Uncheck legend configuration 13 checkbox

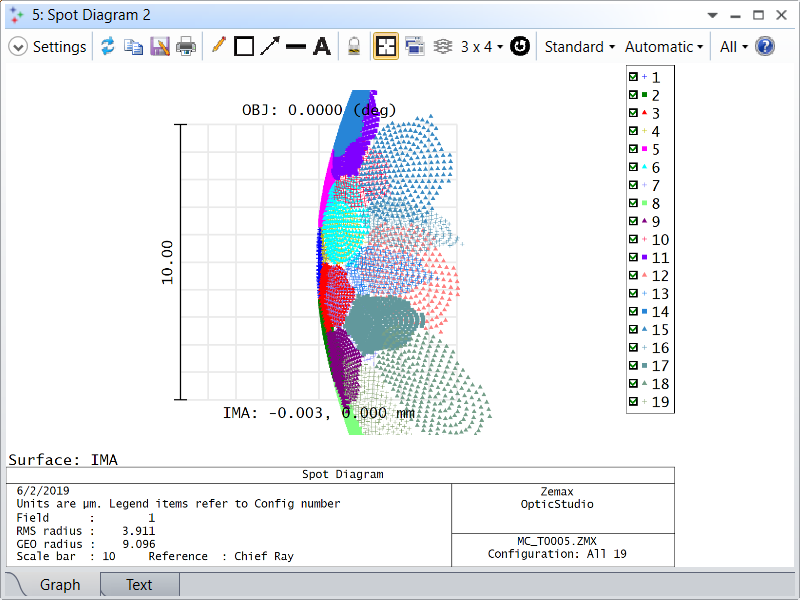click(633, 293)
